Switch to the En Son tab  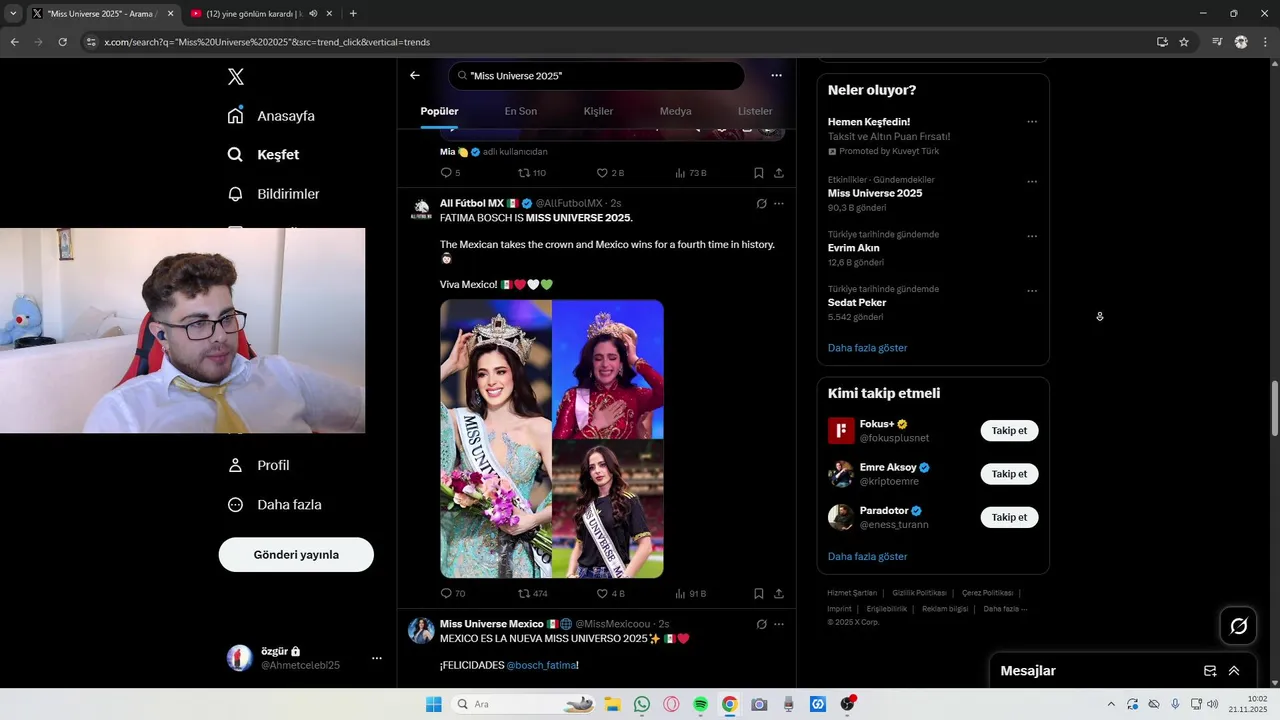(520, 111)
